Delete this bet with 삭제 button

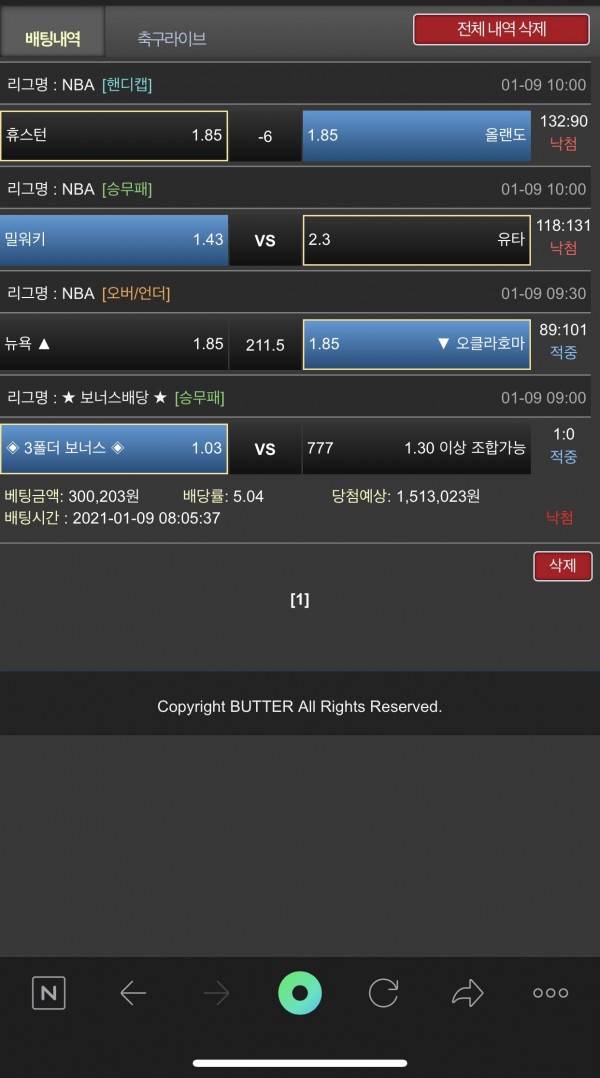pyautogui.click(x=563, y=566)
